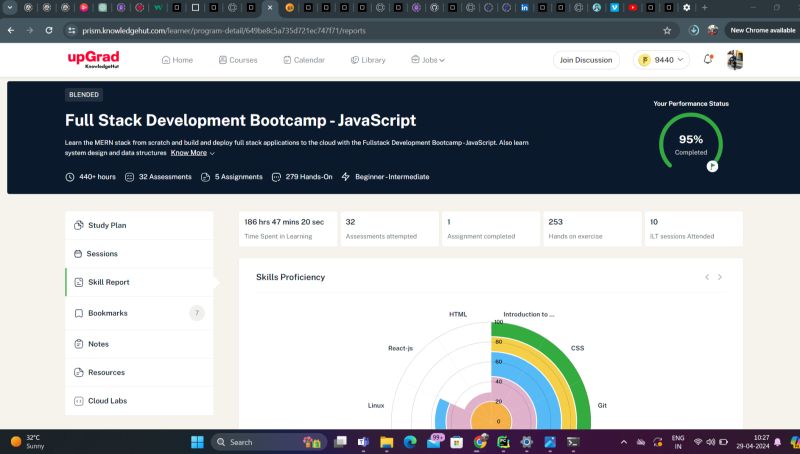Open Sessions in sidebar
This screenshot has height=454, width=800.
pos(139,254)
